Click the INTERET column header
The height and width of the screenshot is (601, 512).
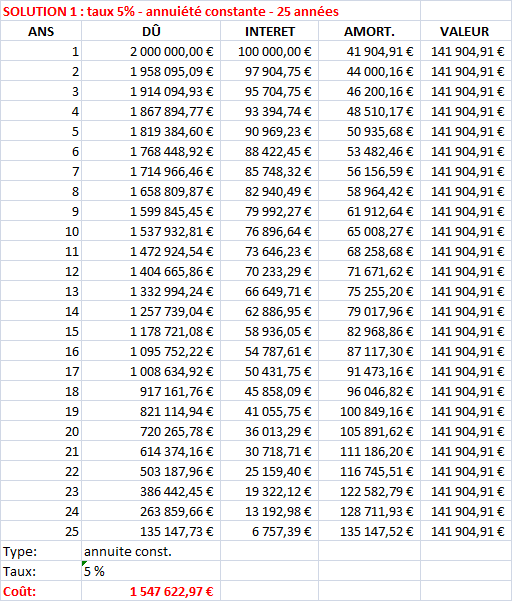(269, 31)
